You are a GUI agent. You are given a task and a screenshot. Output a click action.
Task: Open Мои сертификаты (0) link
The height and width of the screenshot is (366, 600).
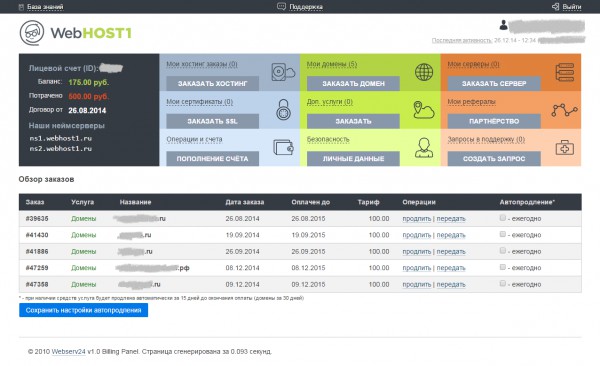pos(199,102)
